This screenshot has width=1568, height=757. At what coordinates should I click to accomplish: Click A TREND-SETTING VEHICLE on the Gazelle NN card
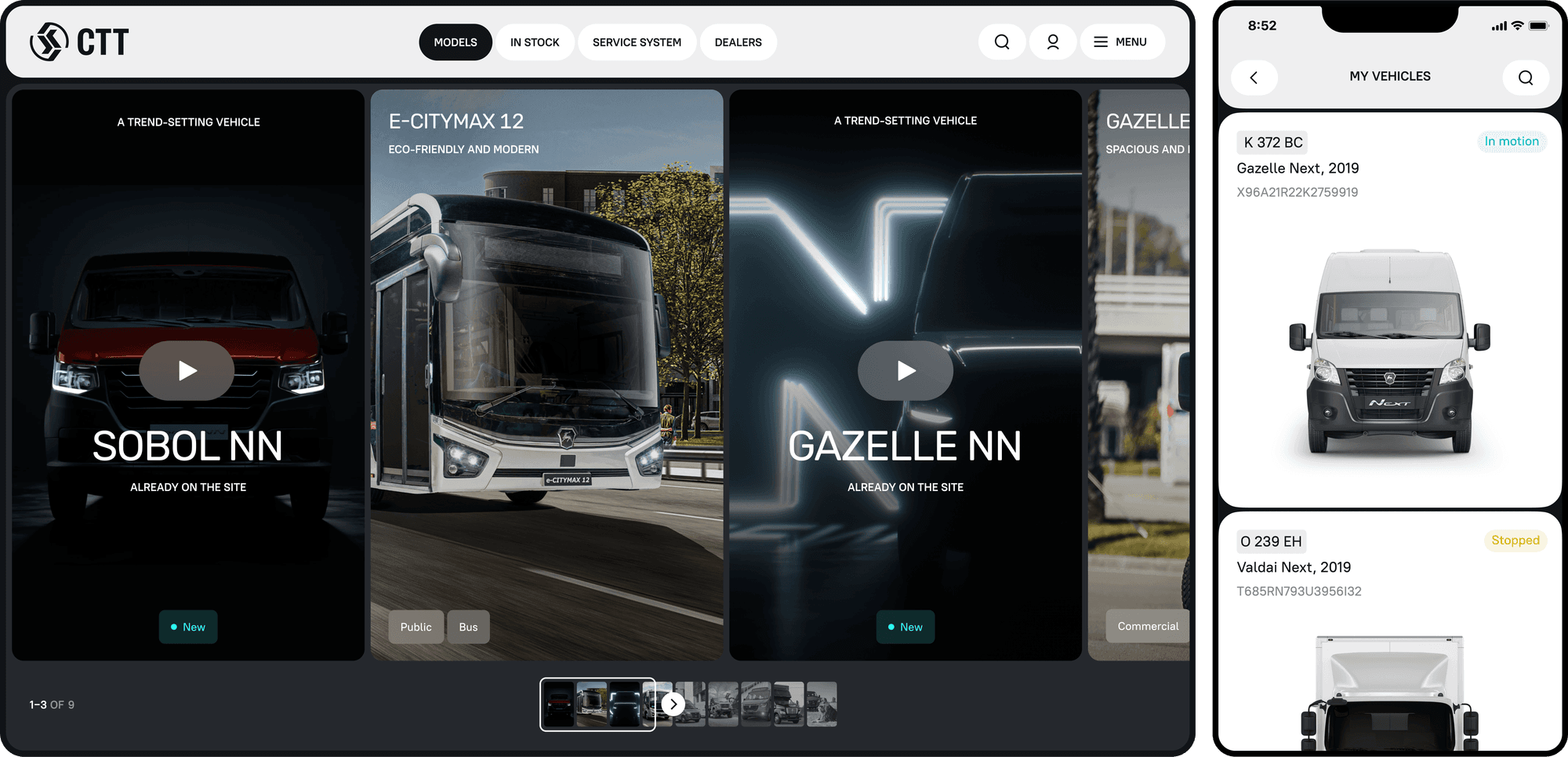[906, 121]
